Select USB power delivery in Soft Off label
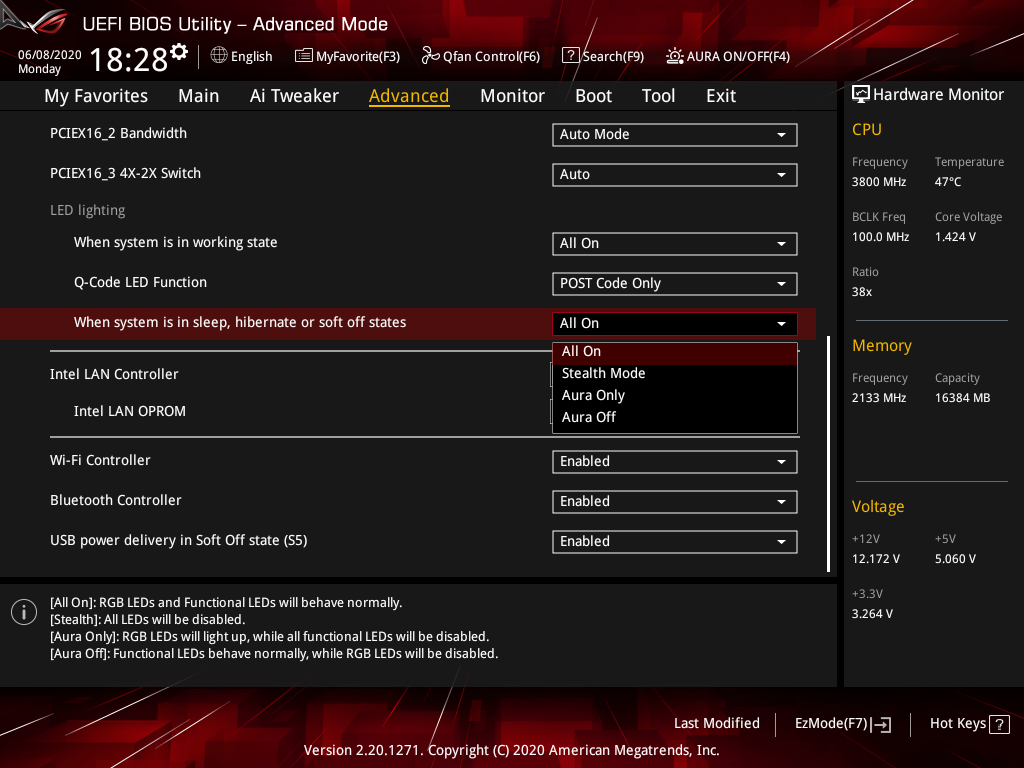 (x=178, y=541)
